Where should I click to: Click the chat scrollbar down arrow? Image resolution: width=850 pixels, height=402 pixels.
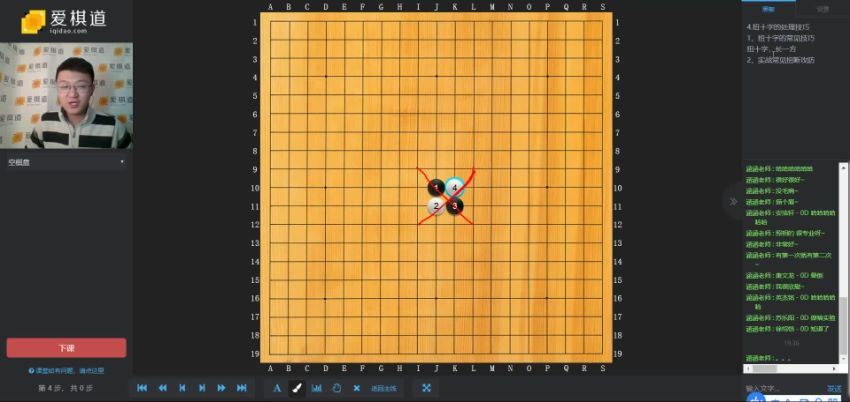(x=843, y=360)
